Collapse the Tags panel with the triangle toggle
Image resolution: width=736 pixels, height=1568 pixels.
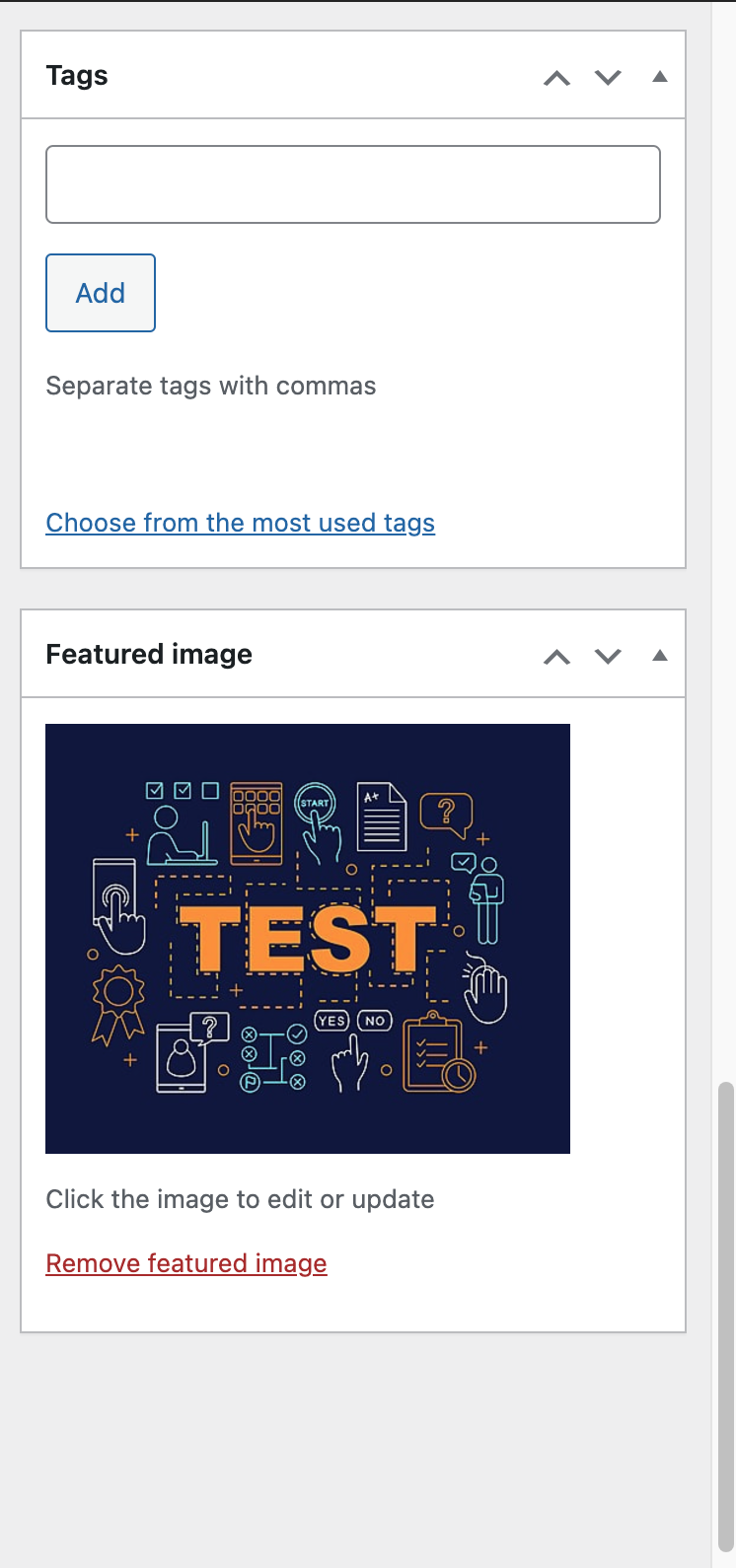click(660, 77)
